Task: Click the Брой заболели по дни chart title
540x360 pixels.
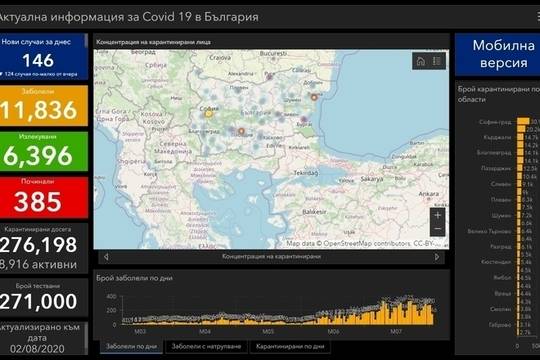Action: [x=134, y=278]
